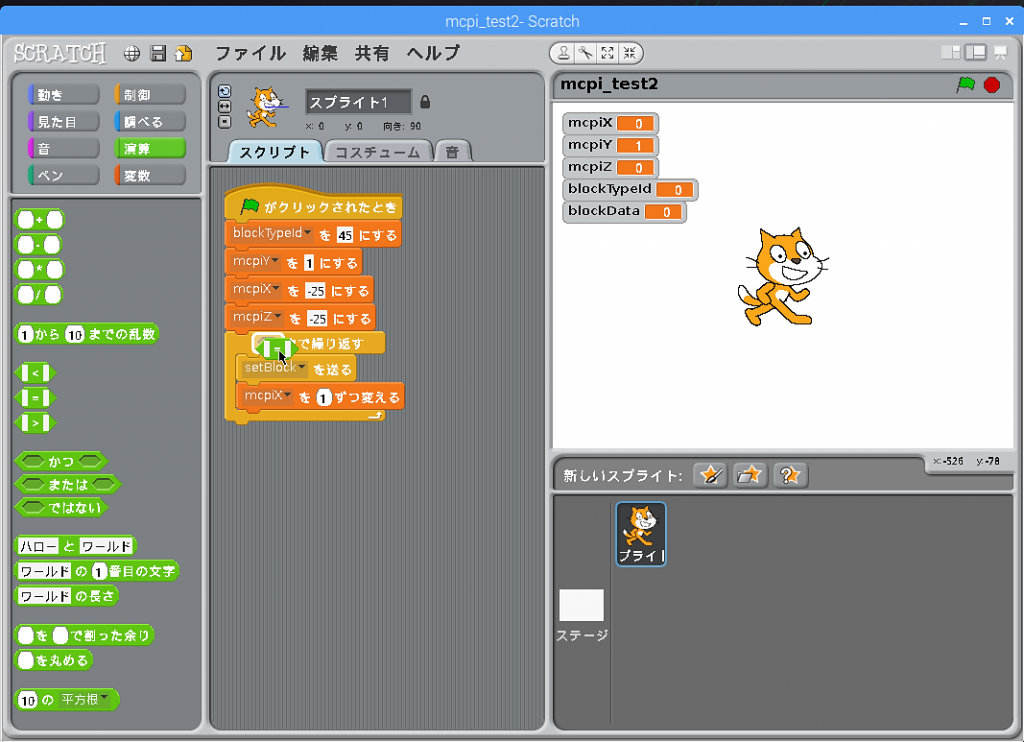Pick the less-than comparison block
This screenshot has width=1024, height=742.
(x=35, y=374)
